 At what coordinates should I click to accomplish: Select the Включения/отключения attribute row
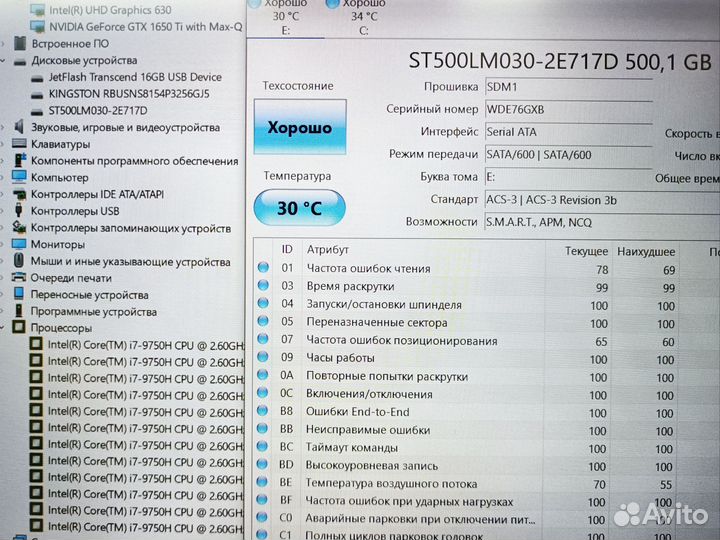pos(487,395)
